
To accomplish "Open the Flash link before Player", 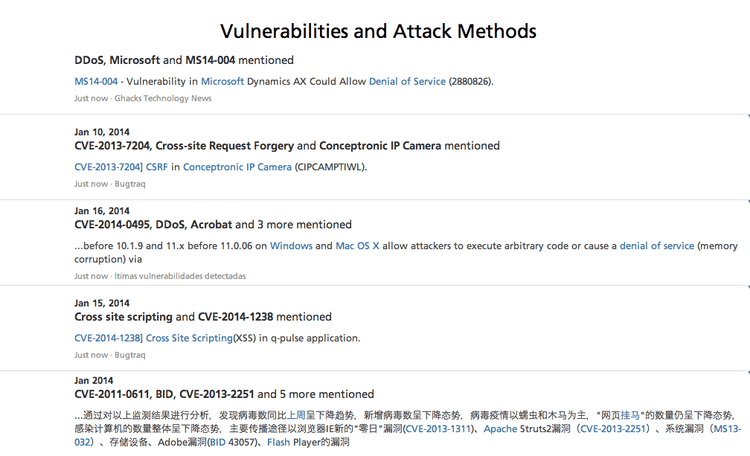I will pos(278,442).
